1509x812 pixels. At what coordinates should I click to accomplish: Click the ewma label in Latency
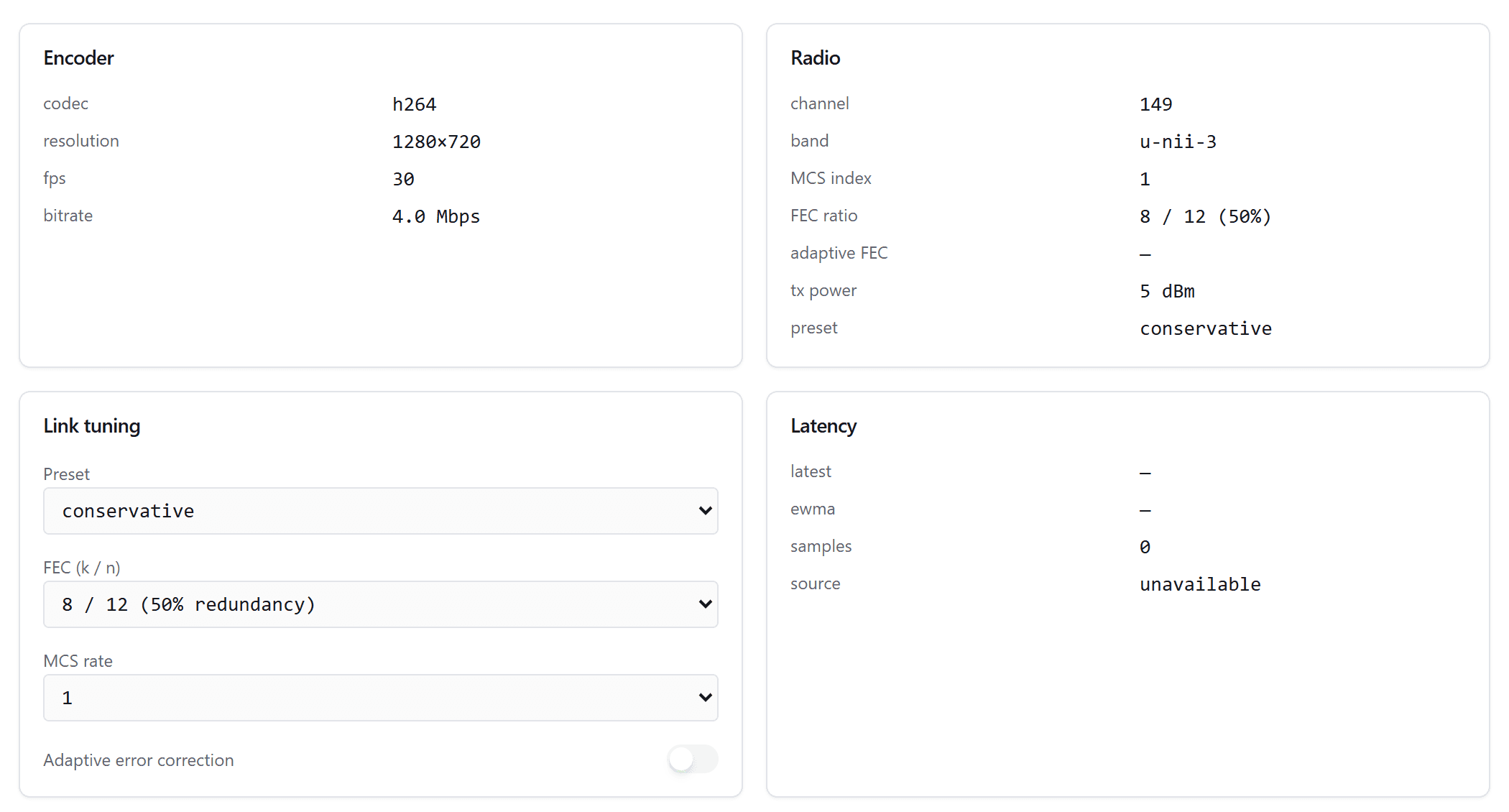(813, 509)
